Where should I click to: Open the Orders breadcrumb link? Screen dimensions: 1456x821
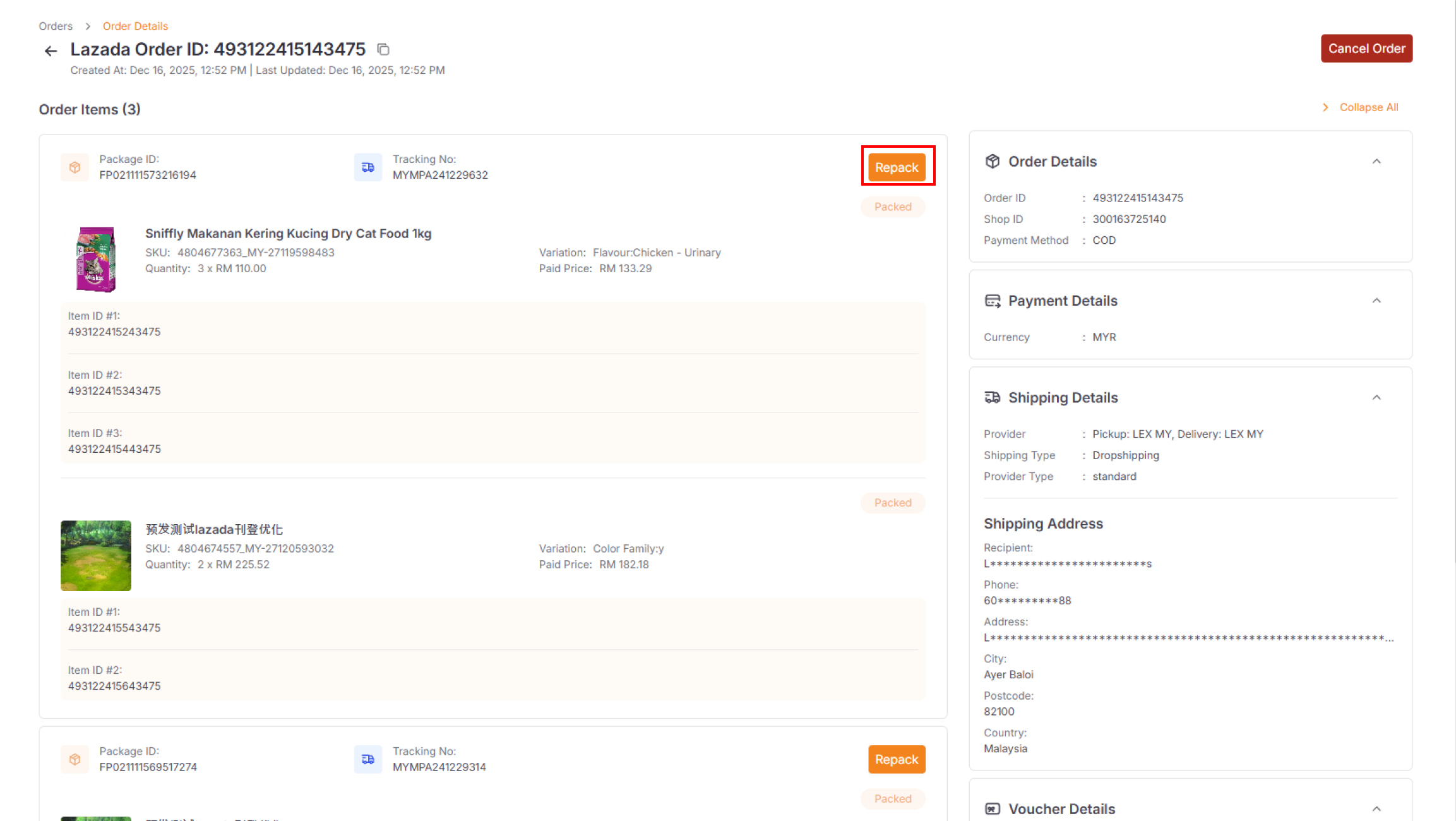point(55,26)
